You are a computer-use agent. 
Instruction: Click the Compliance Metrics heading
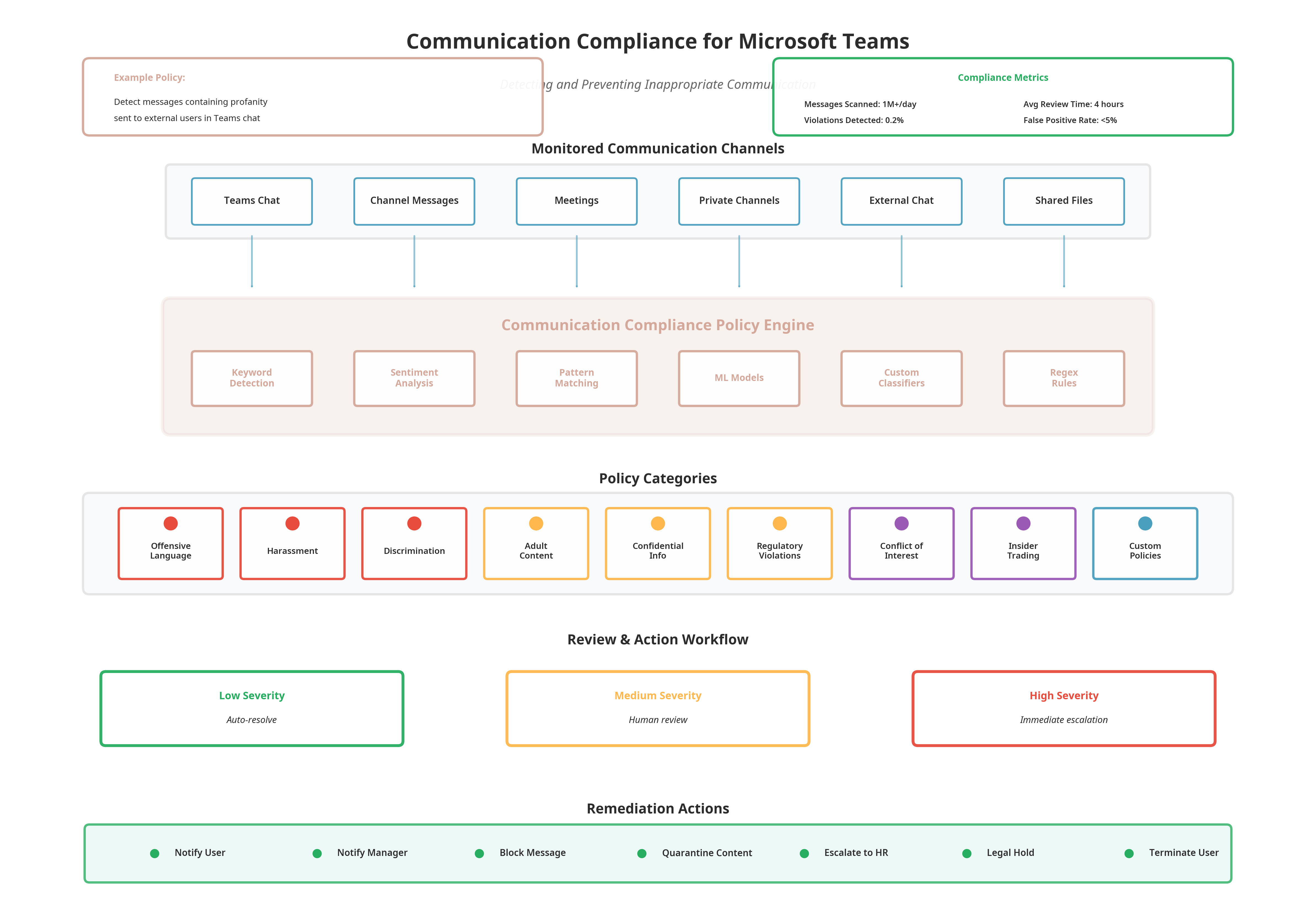click(1002, 78)
